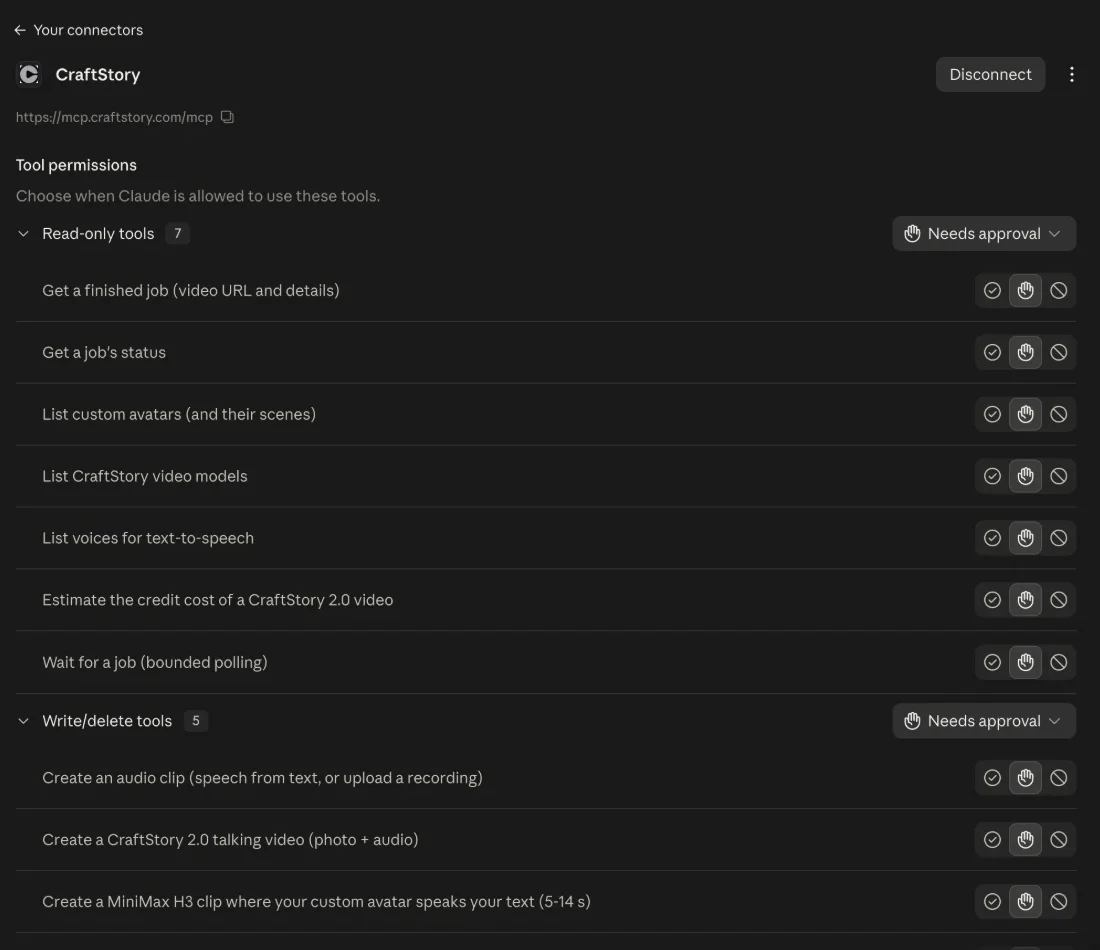Open Read-only tools Needs approval dropdown
This screenshot has height=950, width=1100.
click(984, 234)
